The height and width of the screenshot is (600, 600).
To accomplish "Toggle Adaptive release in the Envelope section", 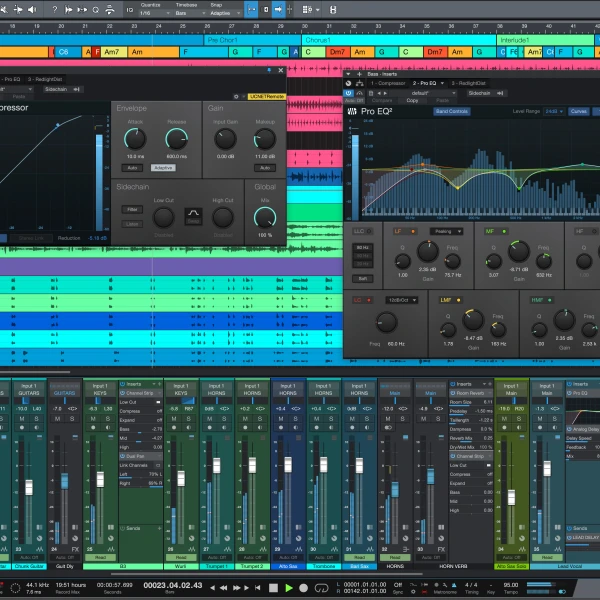I will [x=164, y=168].
